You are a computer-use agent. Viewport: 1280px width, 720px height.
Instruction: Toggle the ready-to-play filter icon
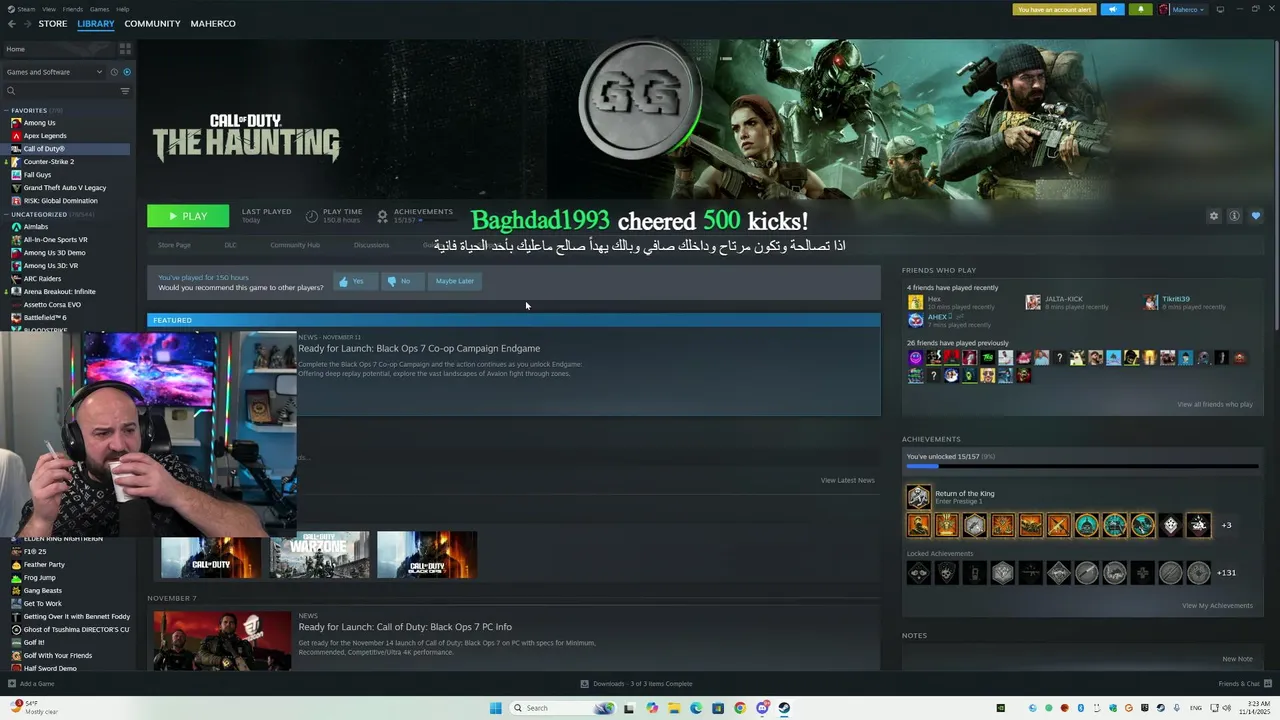126,72
